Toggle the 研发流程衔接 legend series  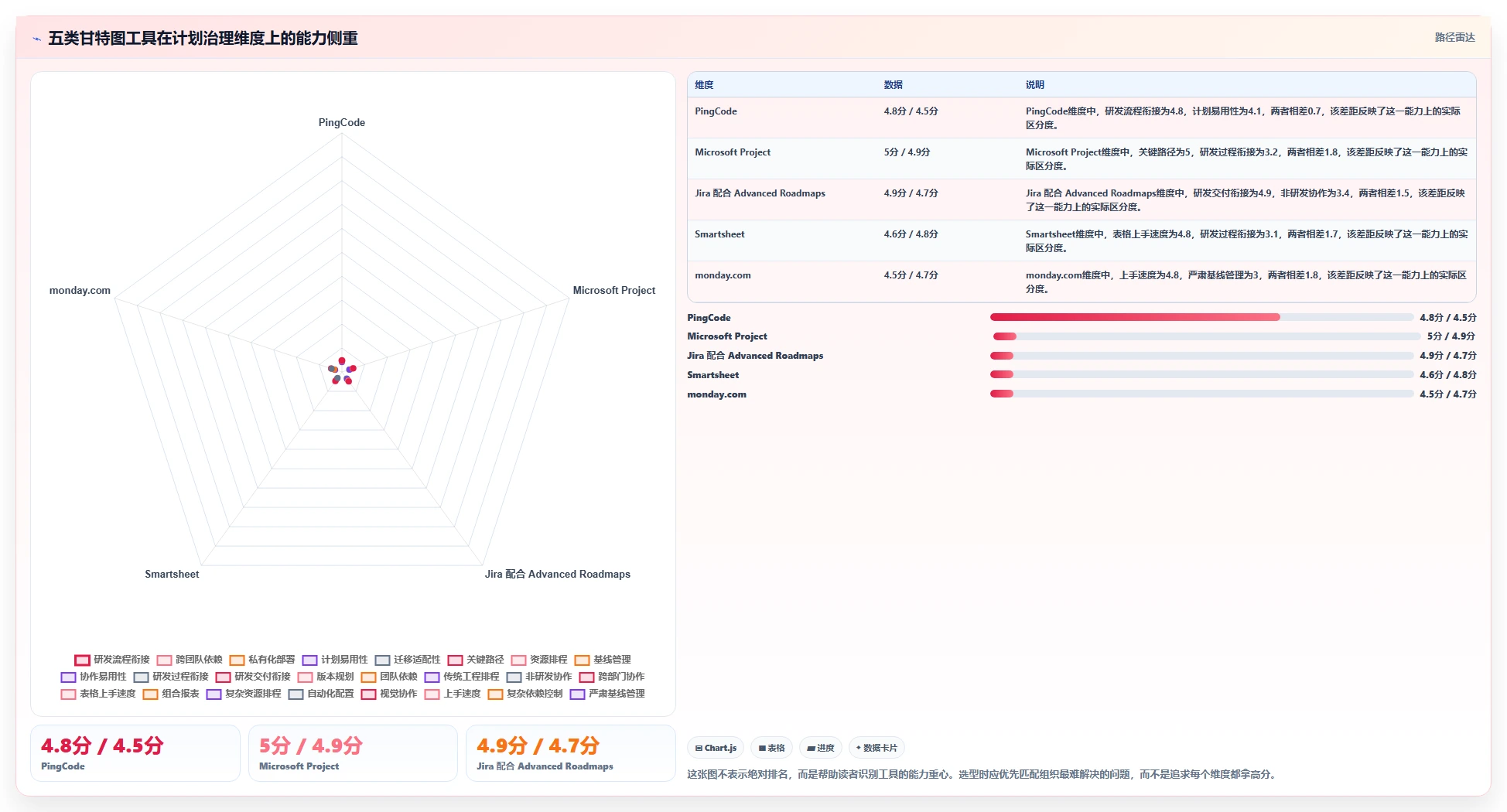tap(112, 660)
